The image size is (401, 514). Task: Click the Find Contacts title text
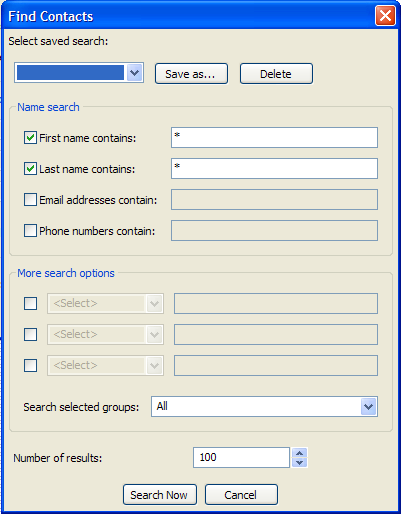point(50,16)
